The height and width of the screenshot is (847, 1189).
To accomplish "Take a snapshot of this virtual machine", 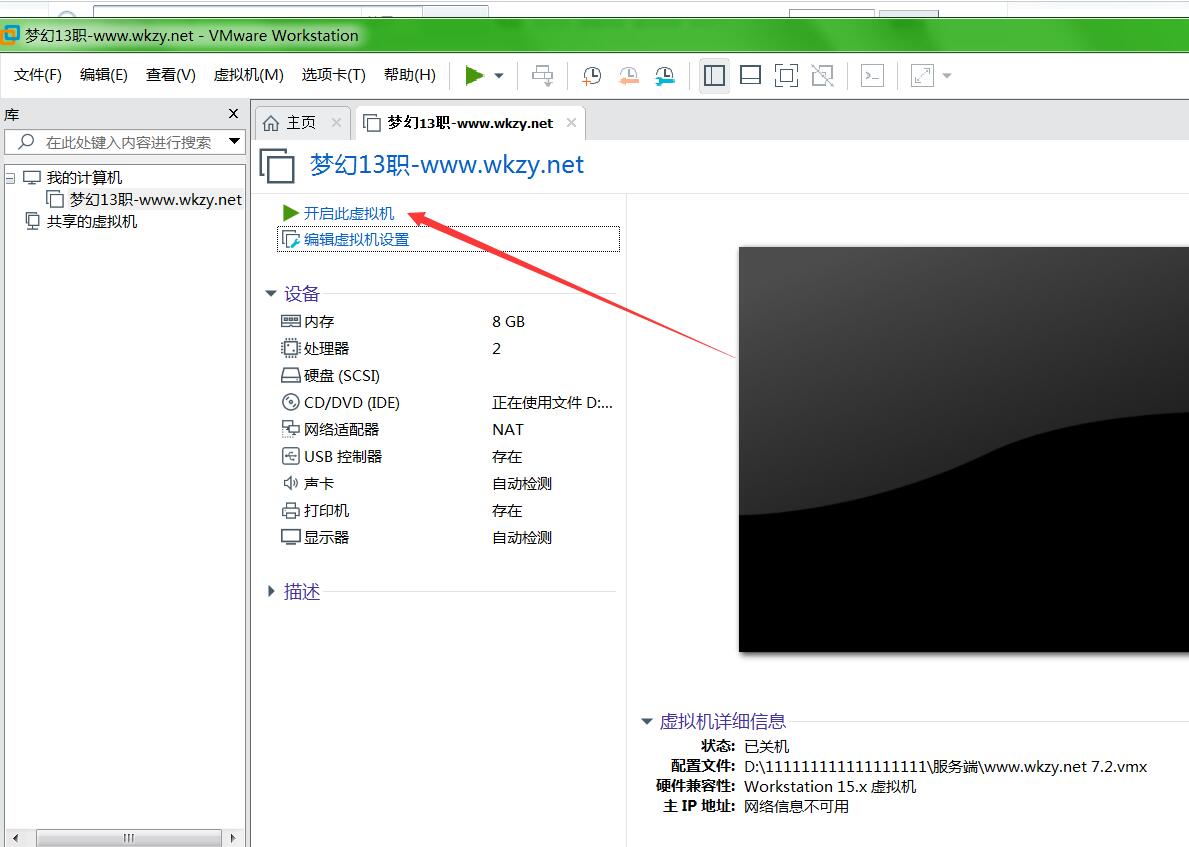I will pos(592,76).
